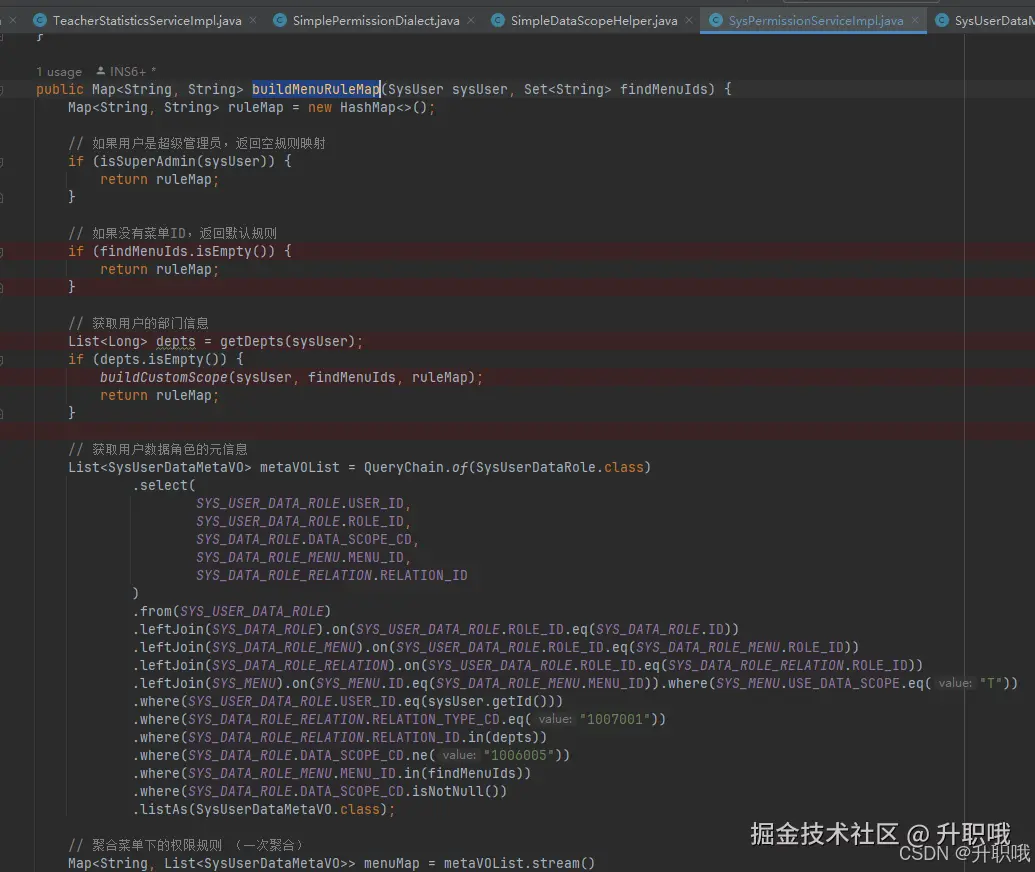Switch to the TeacherStatisticsServiceImpl.java tab
This screenshot has width=1035, height=872.
point(147,20)
